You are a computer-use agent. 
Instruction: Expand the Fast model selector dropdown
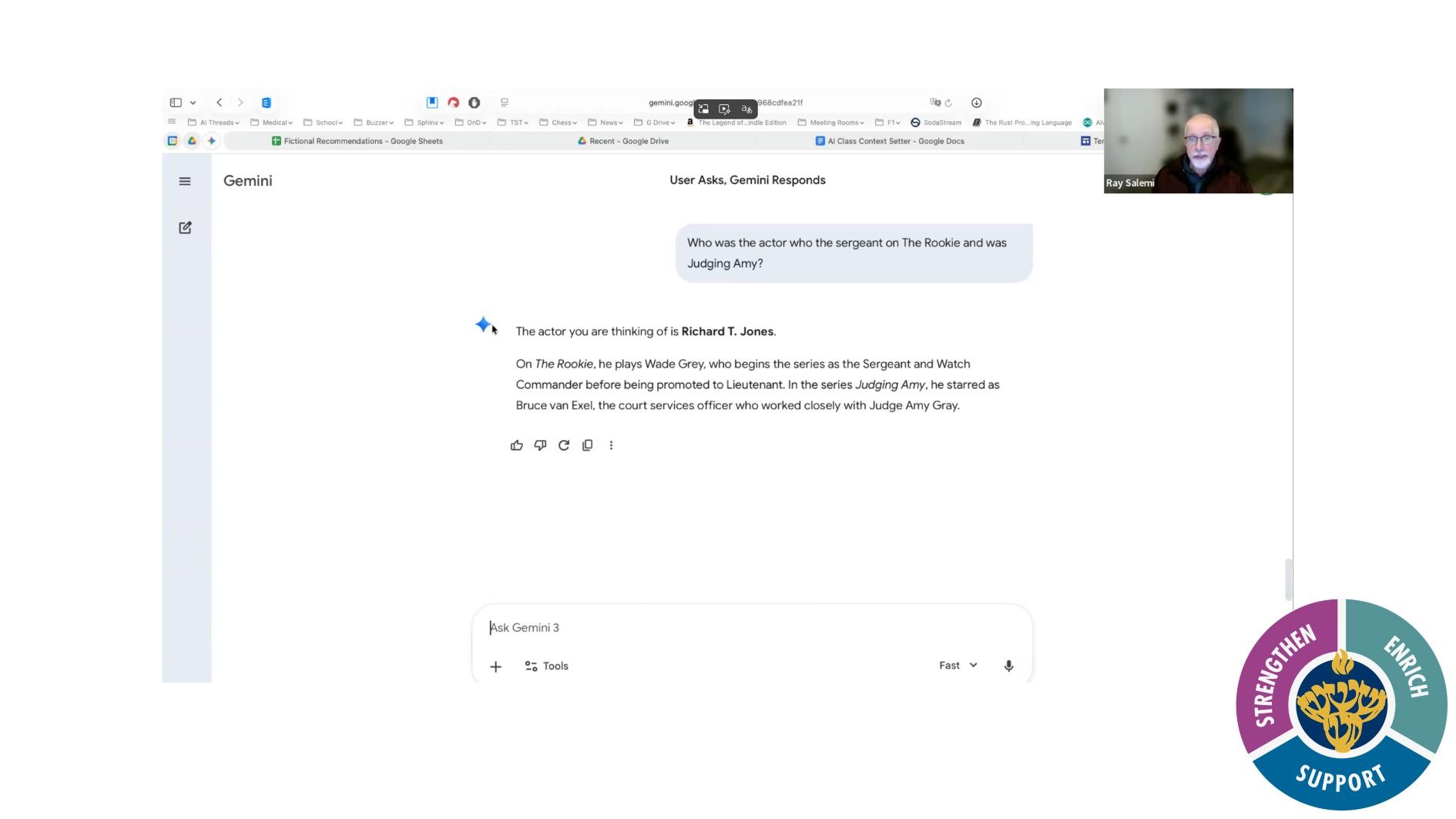pyautogui.click(x=958, y=665)
